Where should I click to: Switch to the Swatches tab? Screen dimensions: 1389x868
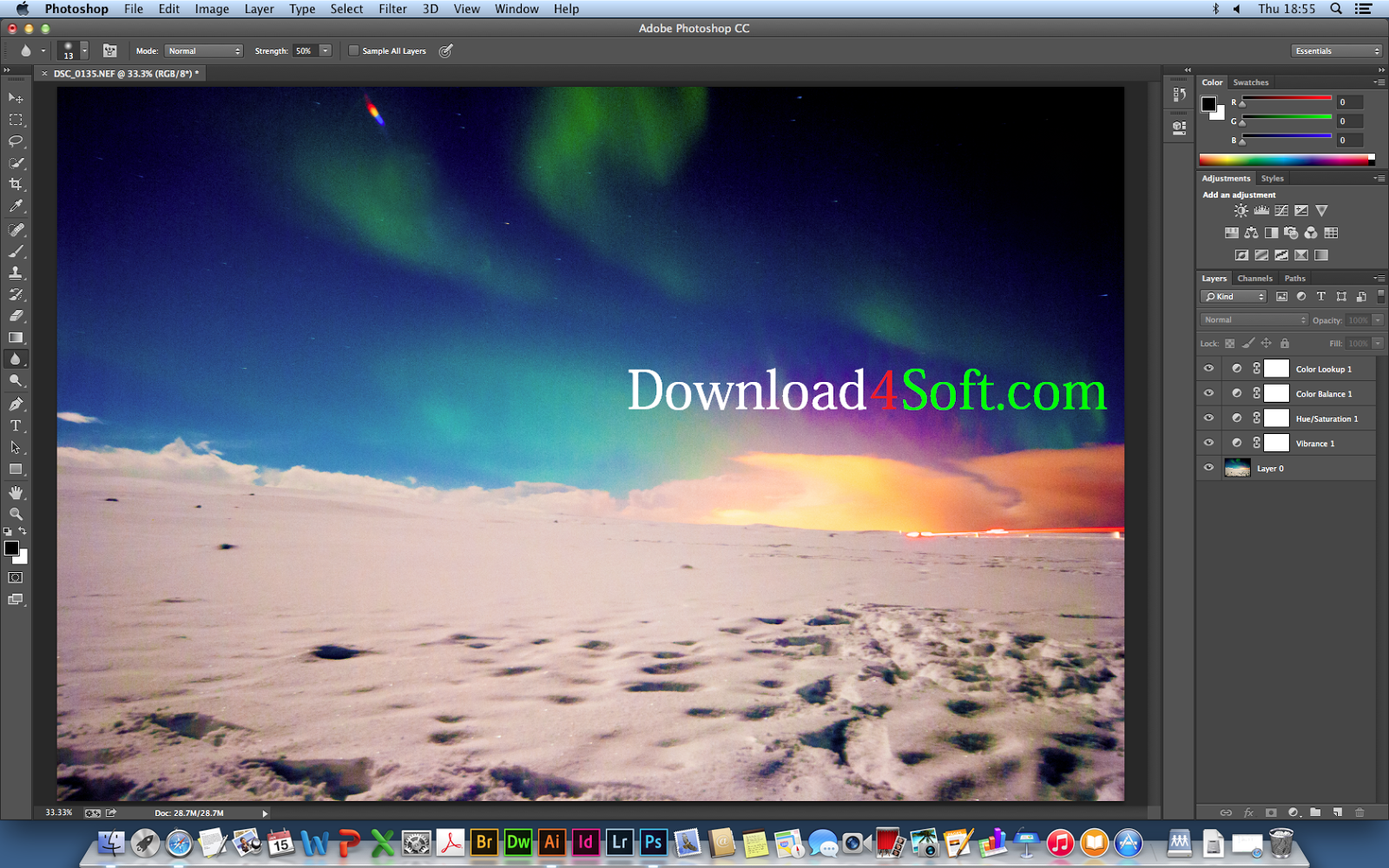[x=1251, y=82]
